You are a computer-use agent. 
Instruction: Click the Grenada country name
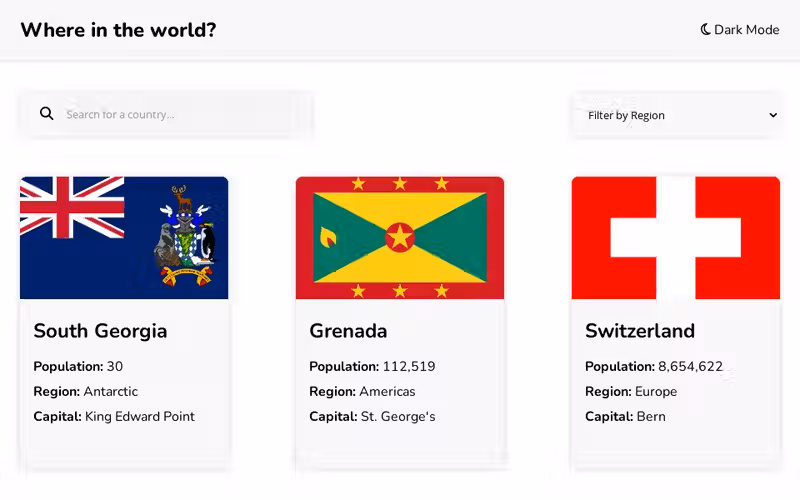[348, 331]
